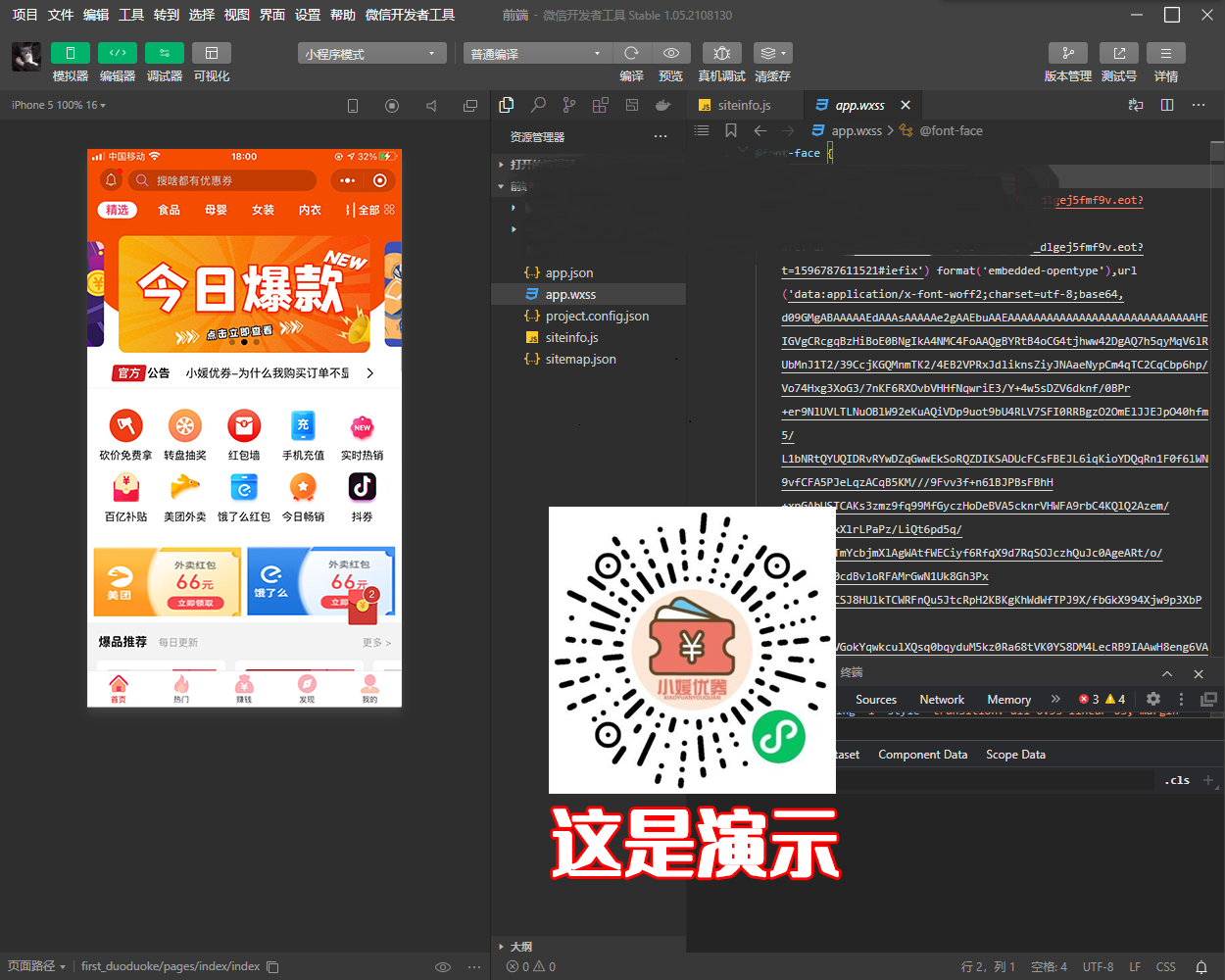Click the CSS language mode in status bar

point(1165,966)
